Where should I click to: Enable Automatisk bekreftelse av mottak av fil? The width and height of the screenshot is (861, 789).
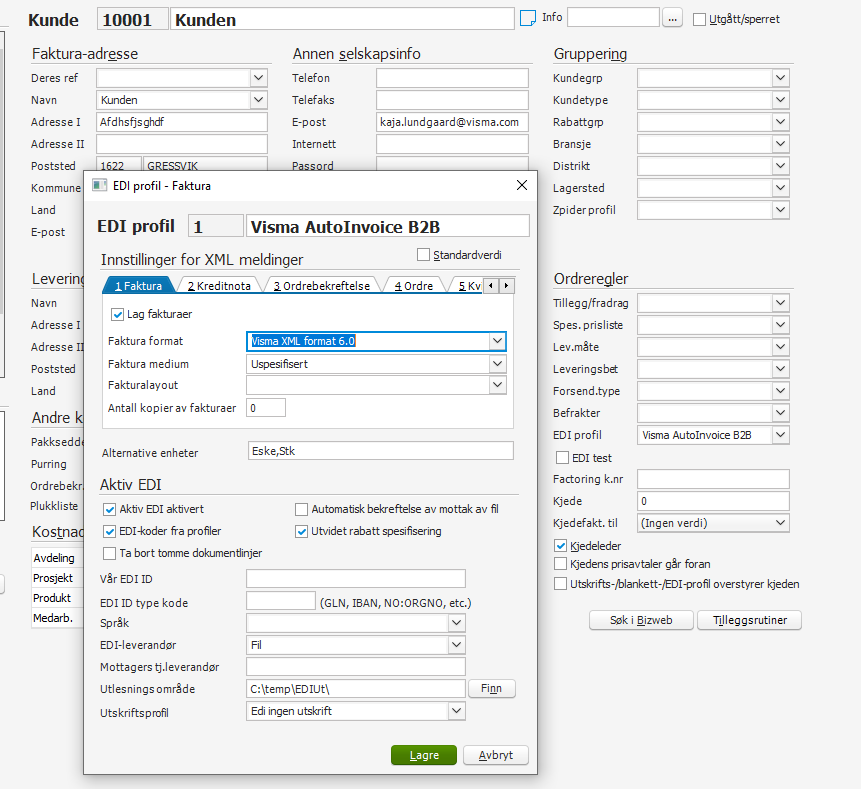pyautogui.click(x=301, y=509)
